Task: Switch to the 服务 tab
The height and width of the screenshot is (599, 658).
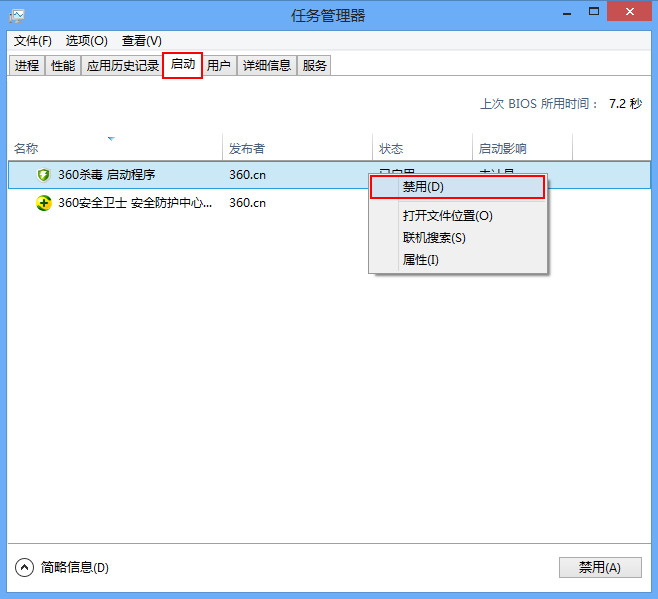Action: click(314, 66)
